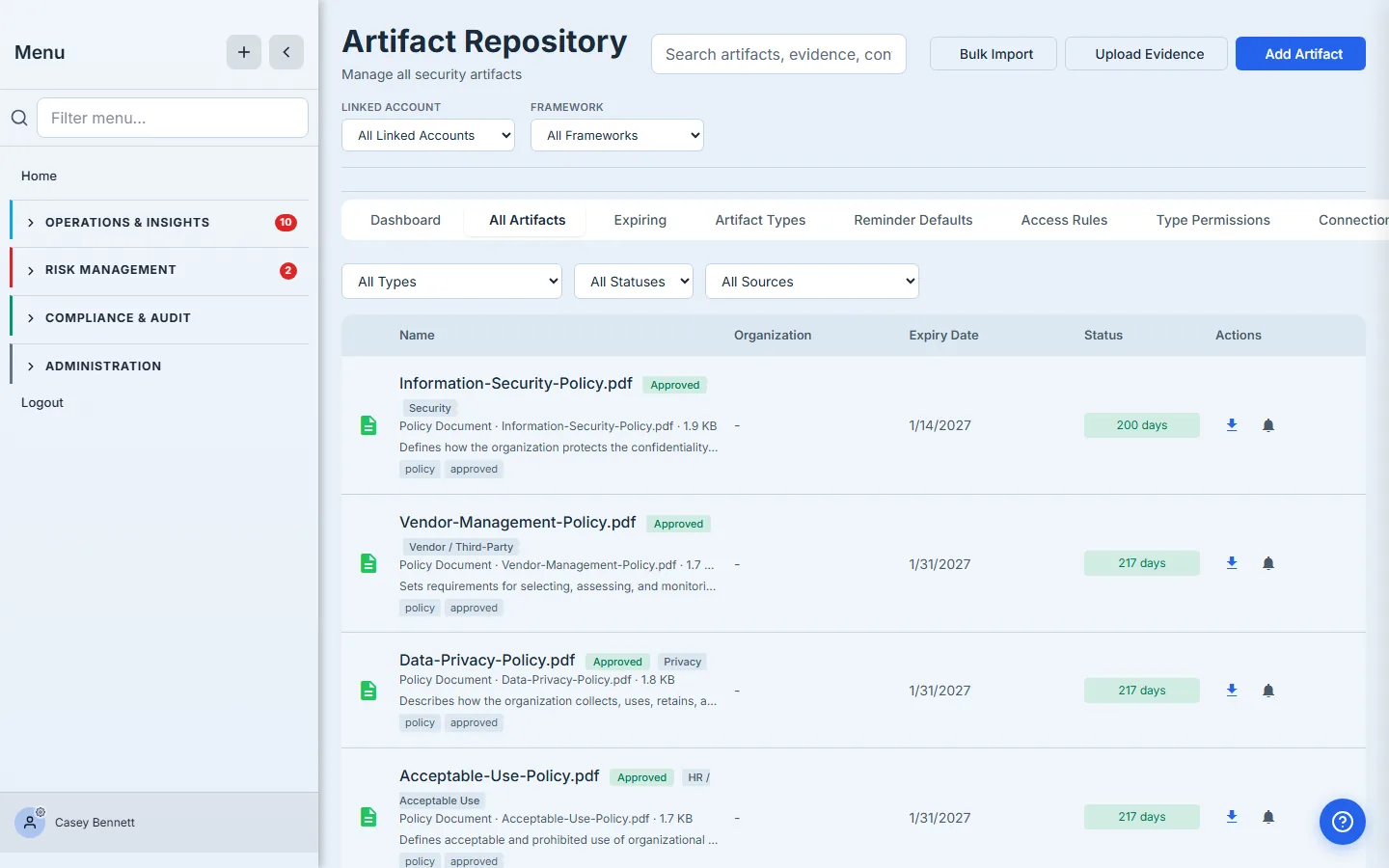Download Information-Security-Policy.pdf
Viewport: 1389px width, 868px height.
click(1232, 425)
